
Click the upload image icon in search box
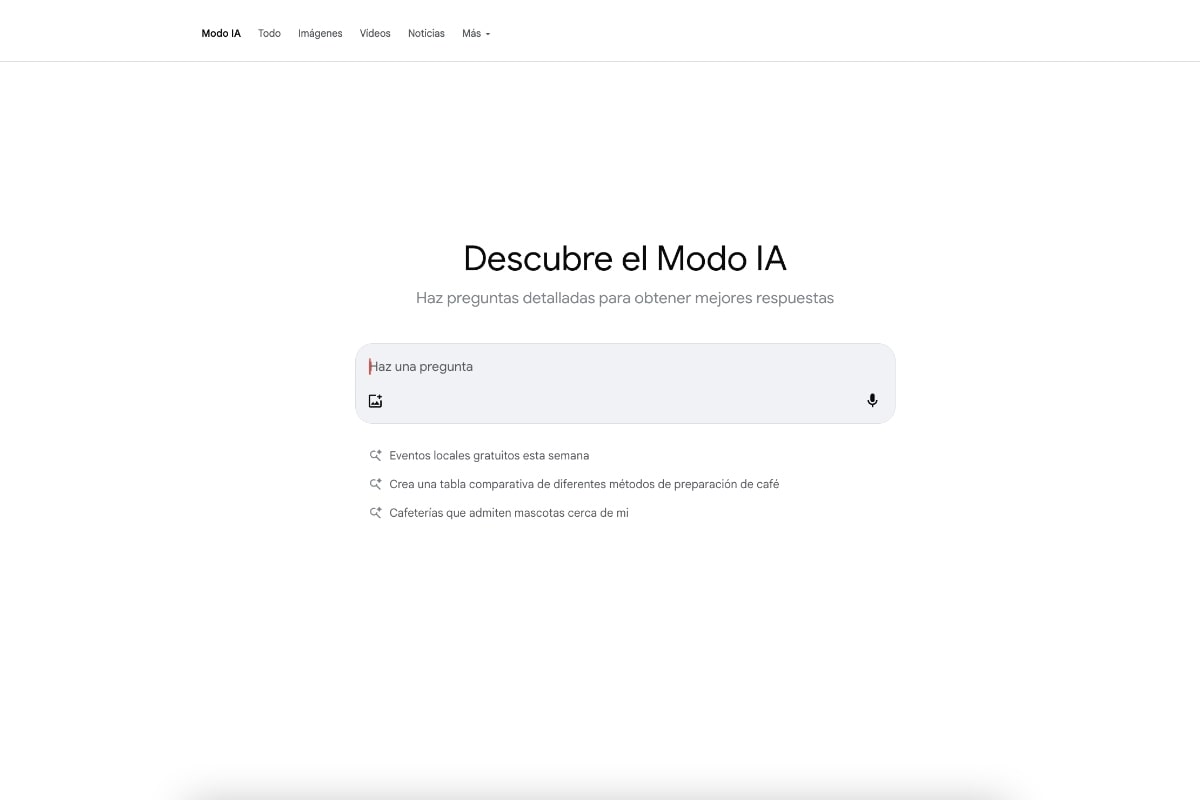pyautogui.click(x=375, y=401)
